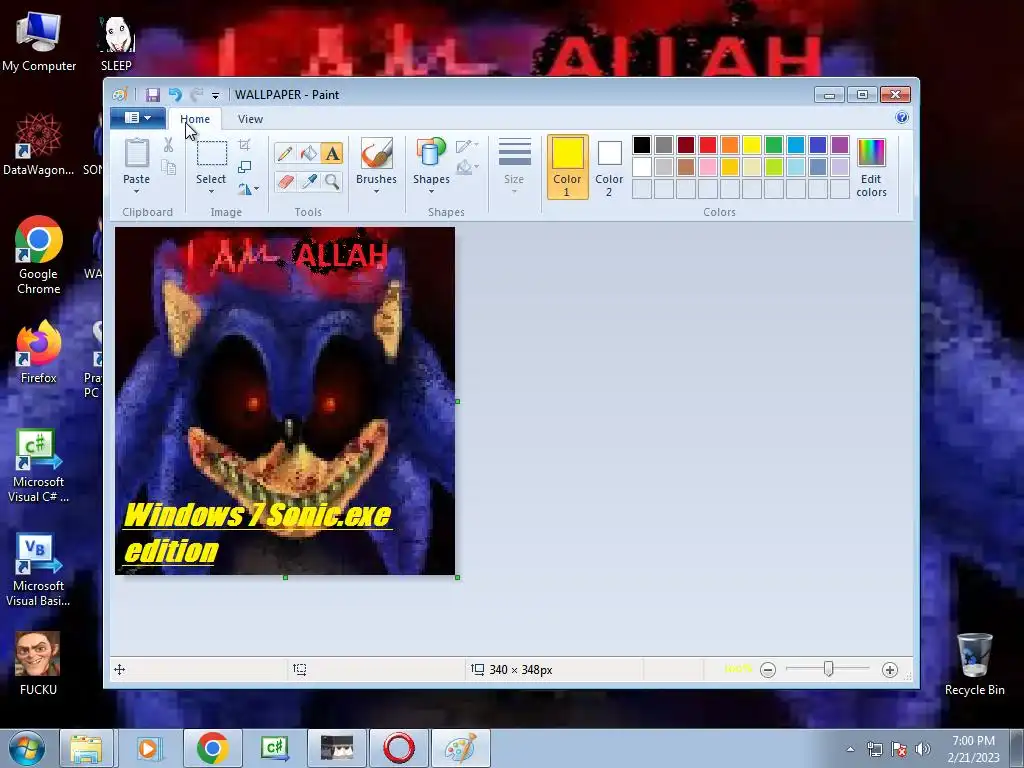The image size is (1024, 768).
Task: Click the Resize icon in Image group
Action: click(x=244, y=167)
